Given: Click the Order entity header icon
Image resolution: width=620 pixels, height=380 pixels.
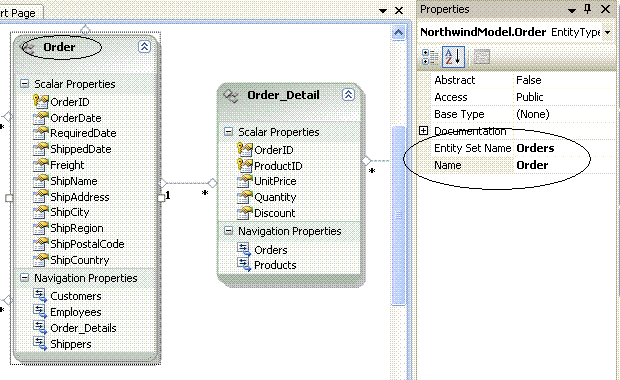Looking at the screenshot, I should pyautogui.click(x=28, y=48).
